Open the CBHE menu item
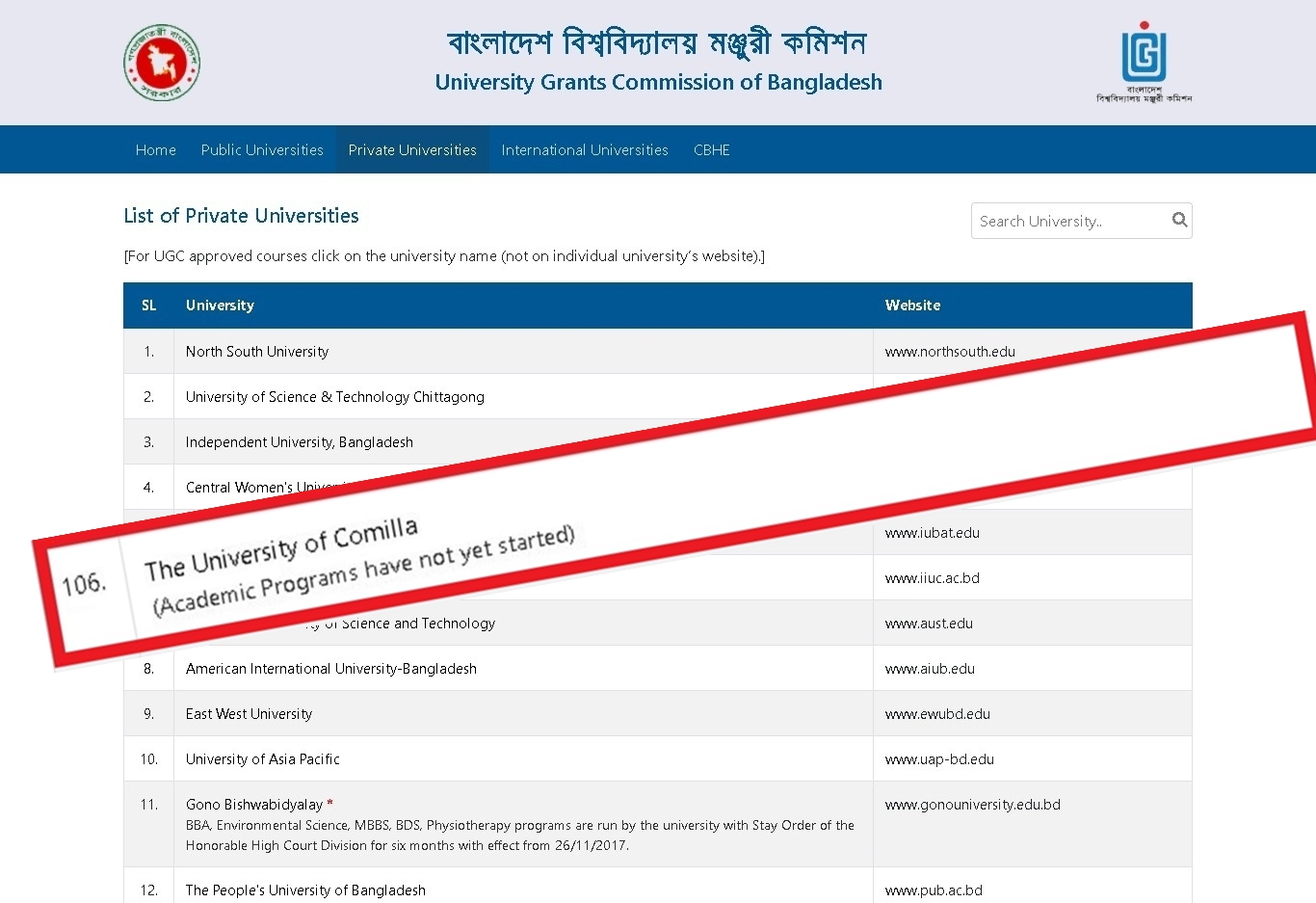The height and width of the screenshot is (903, 1316). click(712, 149)
